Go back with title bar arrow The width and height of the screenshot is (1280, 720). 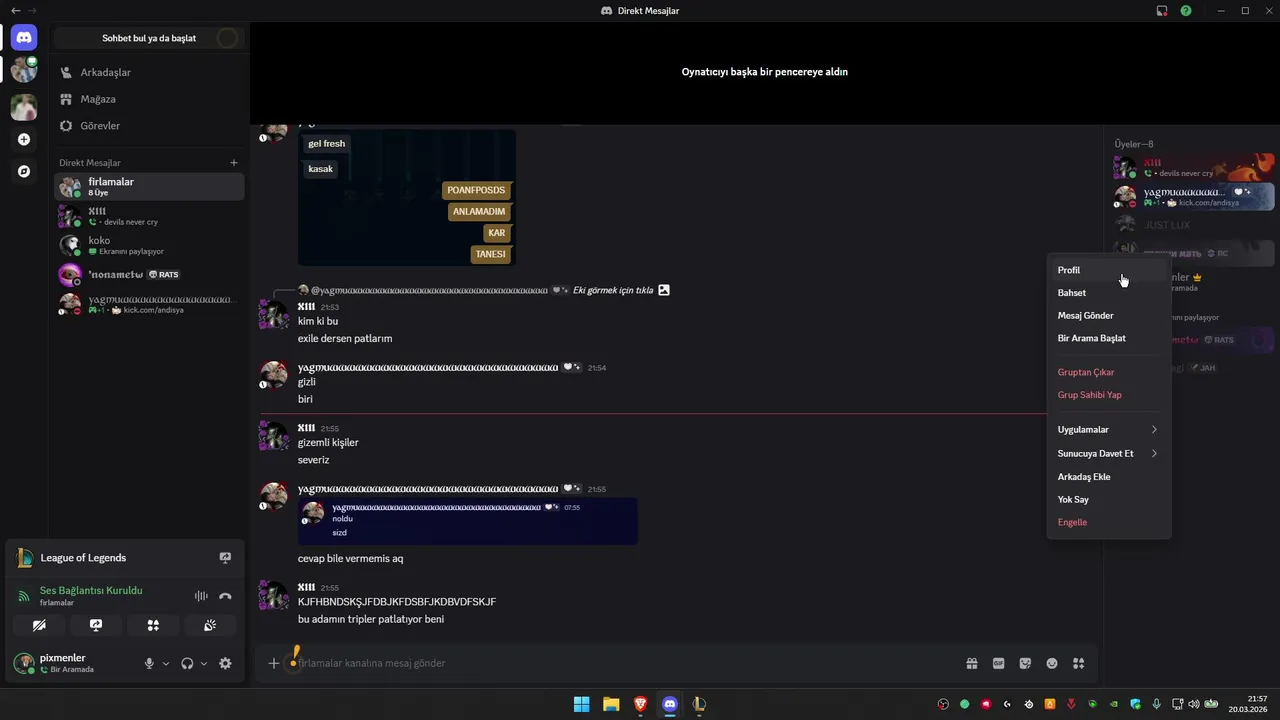[x=15, y=11]
